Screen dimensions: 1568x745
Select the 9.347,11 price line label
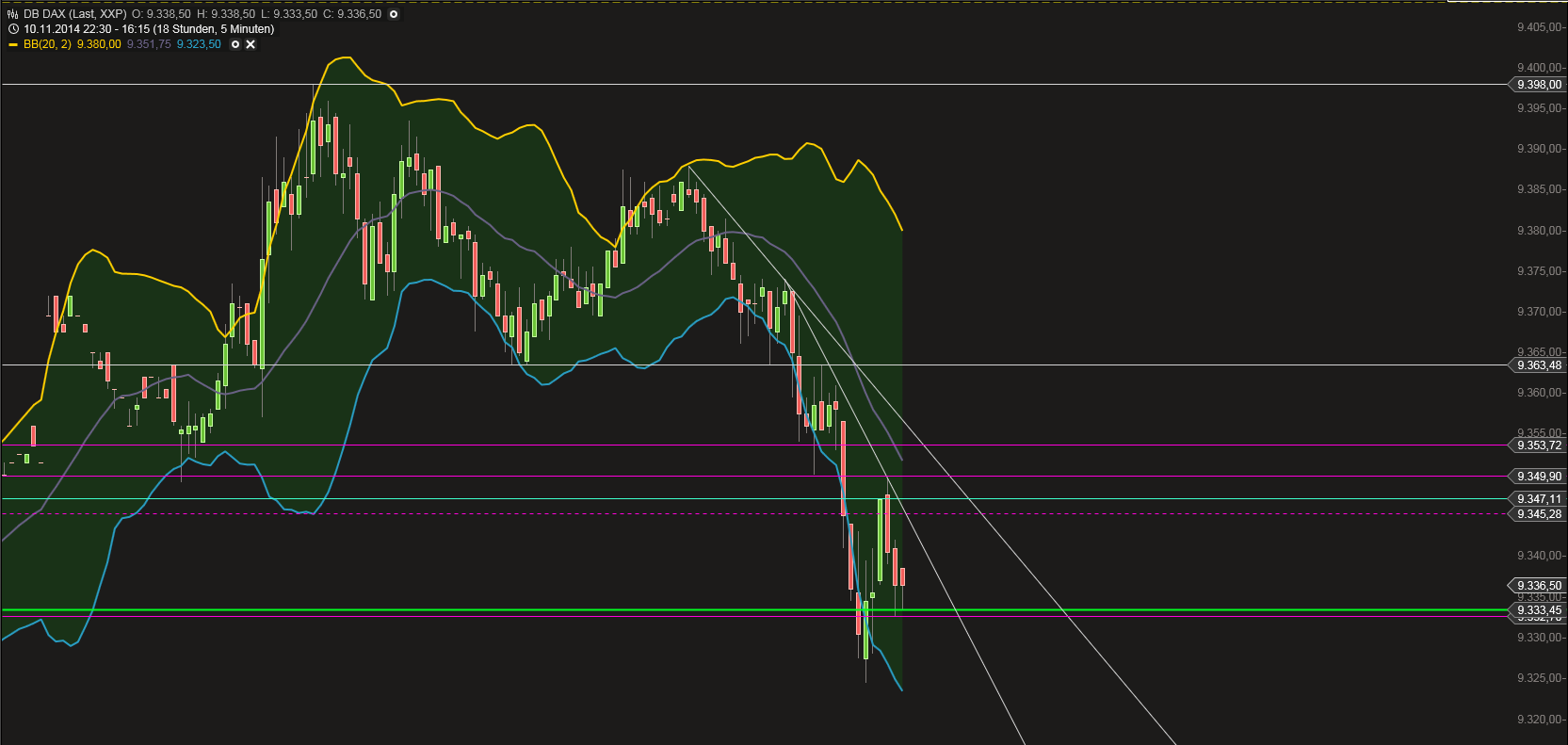(1537, 499)
